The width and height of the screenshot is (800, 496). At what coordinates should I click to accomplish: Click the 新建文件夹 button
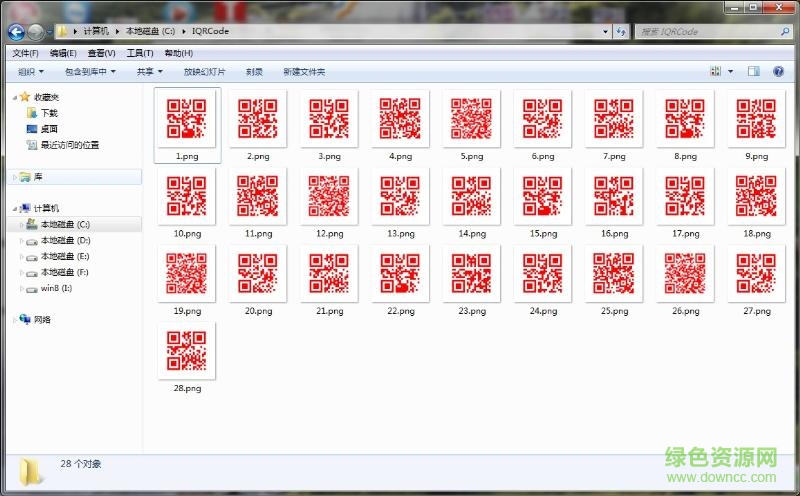click(x=304, y=72)
